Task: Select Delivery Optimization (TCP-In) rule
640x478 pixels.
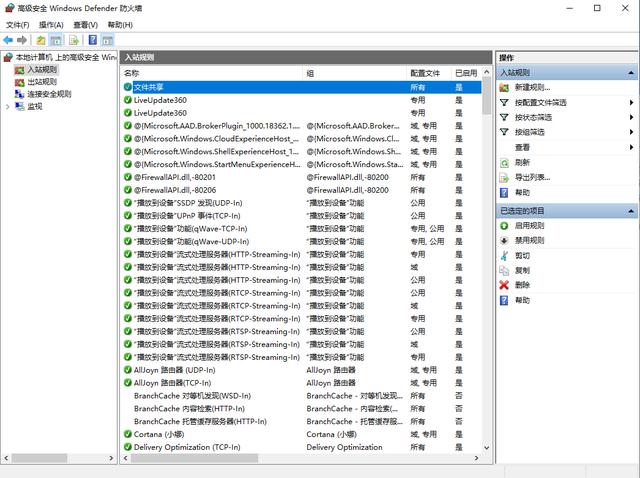Action: point(302,447)
